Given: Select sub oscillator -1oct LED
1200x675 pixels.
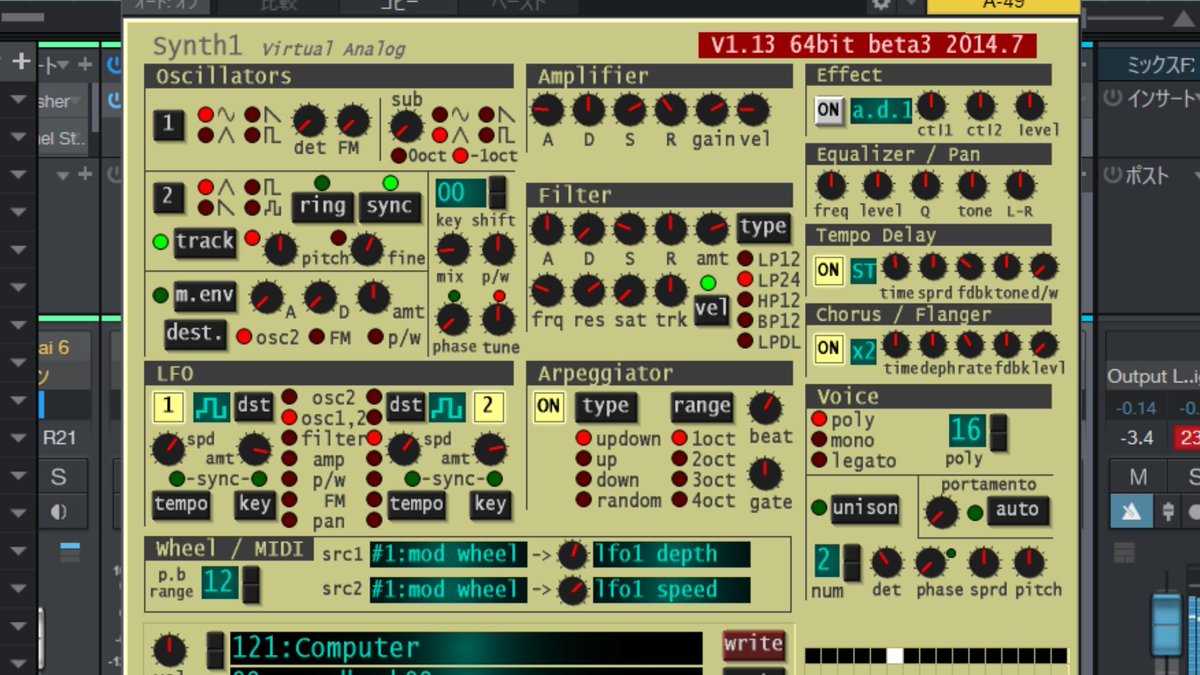Looking at the screenshot, I should [460, 156].
